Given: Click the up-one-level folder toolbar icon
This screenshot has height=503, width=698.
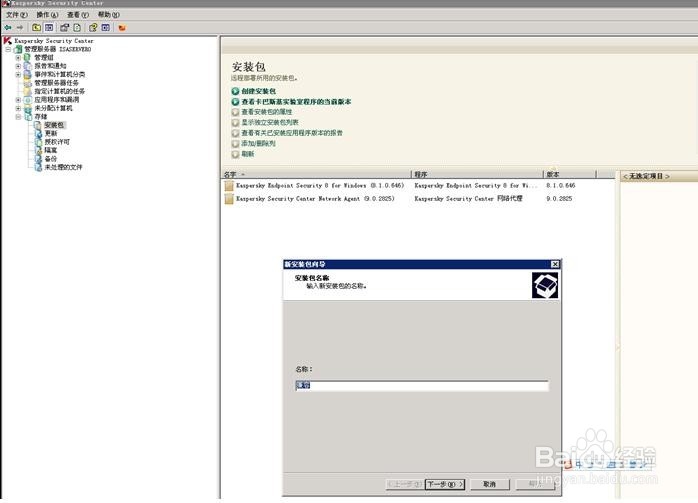Looking at the screenshot, I should [37, 28].
